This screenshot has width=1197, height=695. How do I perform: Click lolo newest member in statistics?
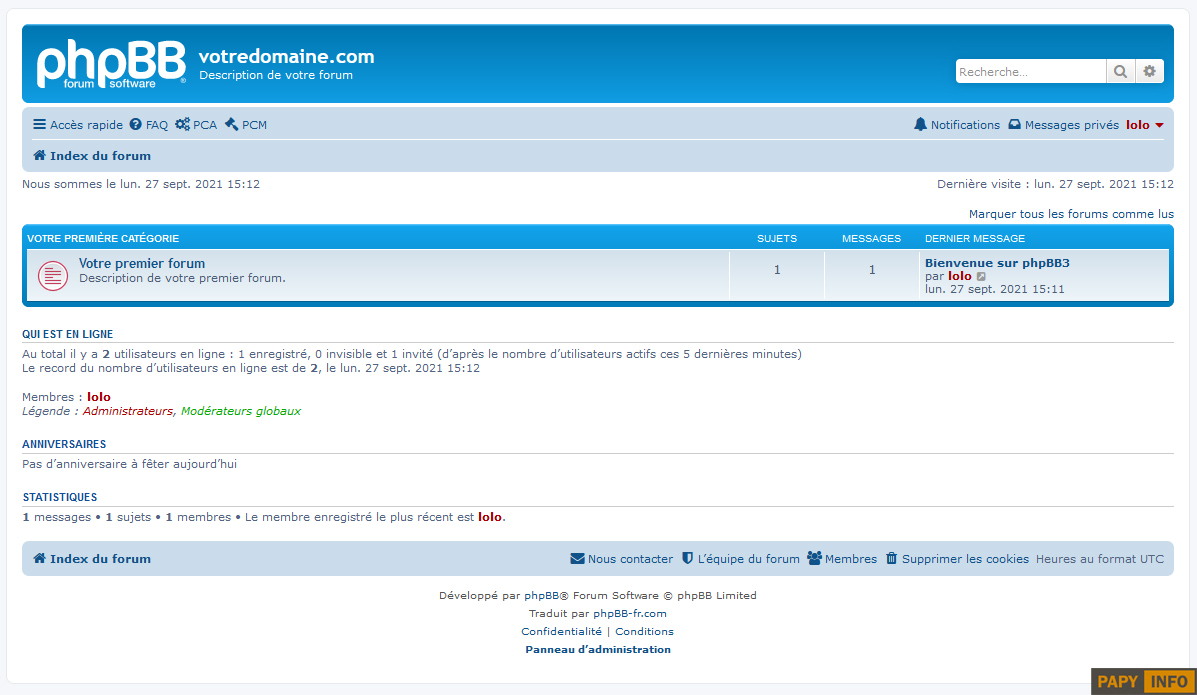[x=489, y=517]
